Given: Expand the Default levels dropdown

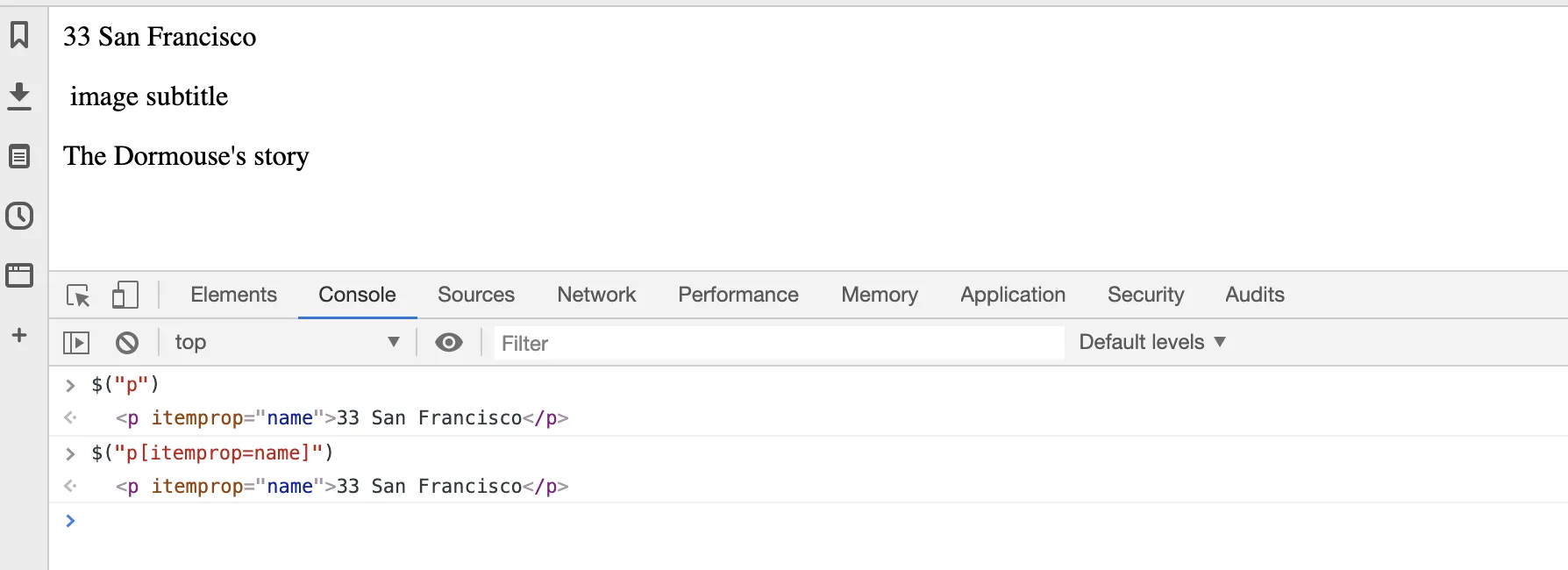Looking at the screenshot, I should pos(1151,342).
